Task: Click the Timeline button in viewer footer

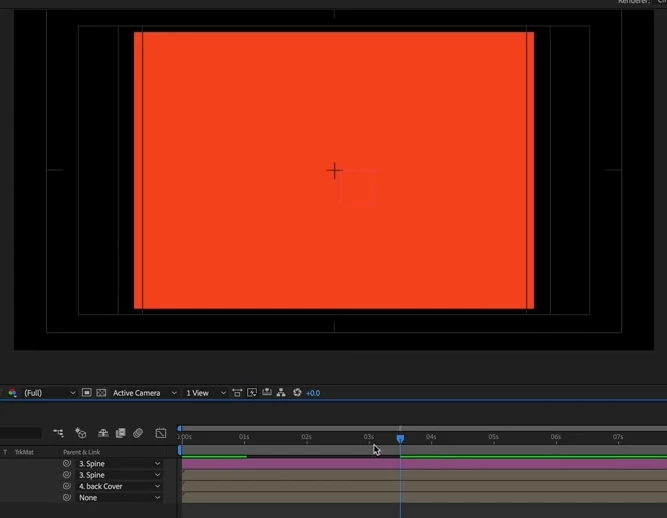Action: (x=267, y=392)
